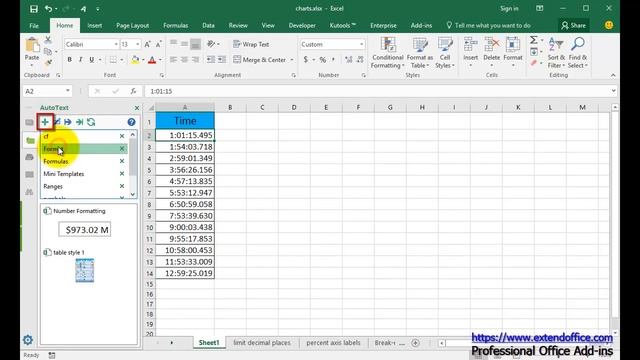
Task: Click the Decrease Indent icon
Action: (211, 60)
